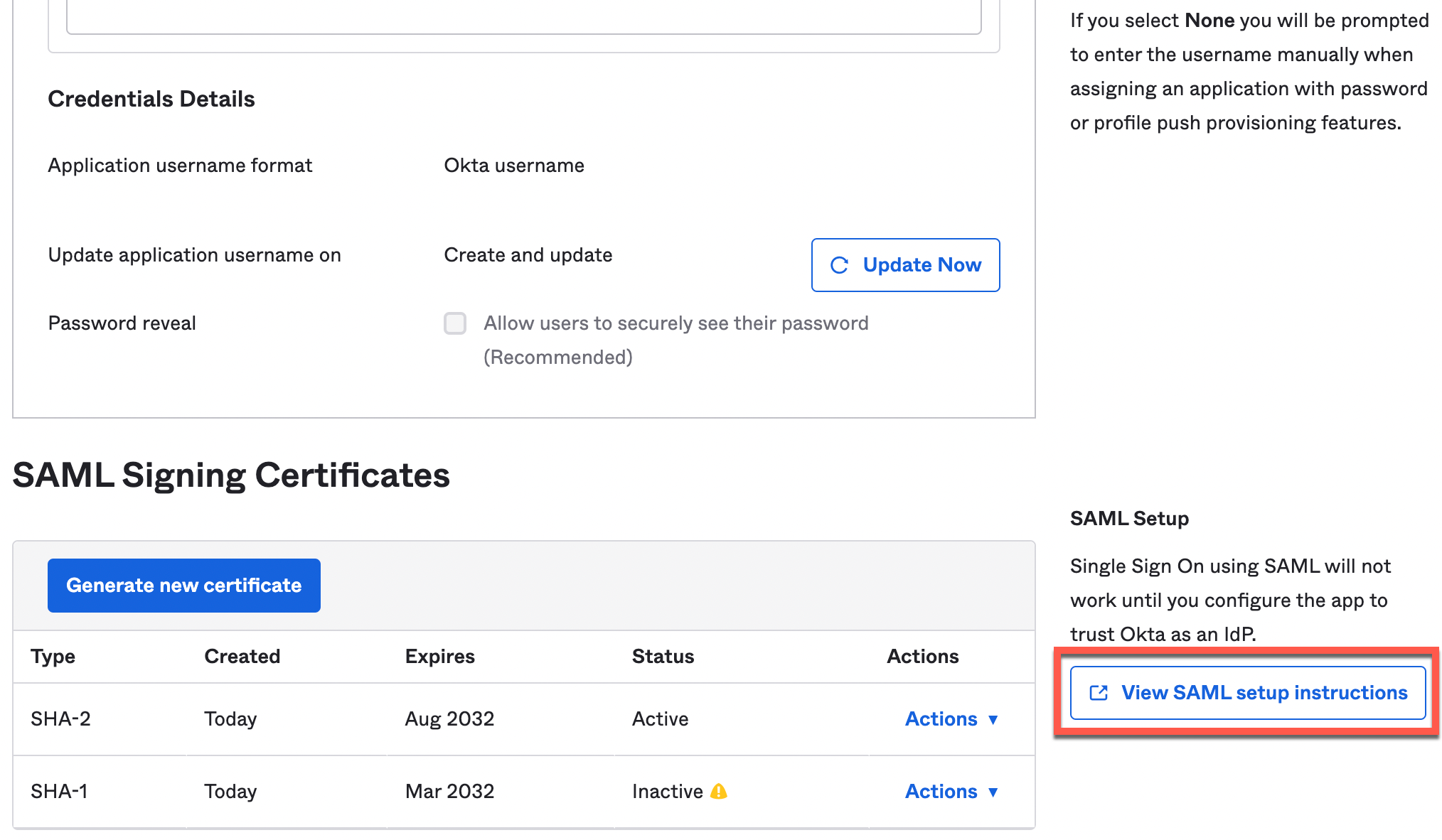Click the Expires column header
Screen dimensions: 1442x840
tap(439, 657)
